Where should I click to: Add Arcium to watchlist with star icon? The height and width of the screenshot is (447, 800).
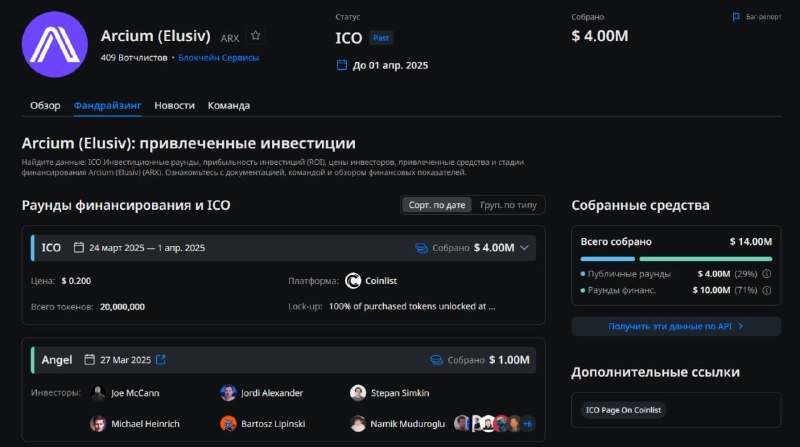[x=255, y=36]
